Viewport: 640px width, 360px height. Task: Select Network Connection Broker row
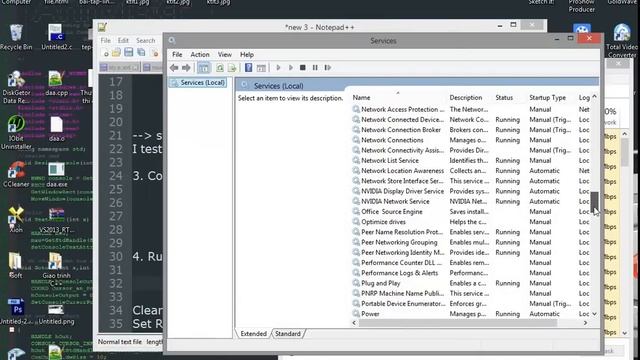(x=471, y=130)
